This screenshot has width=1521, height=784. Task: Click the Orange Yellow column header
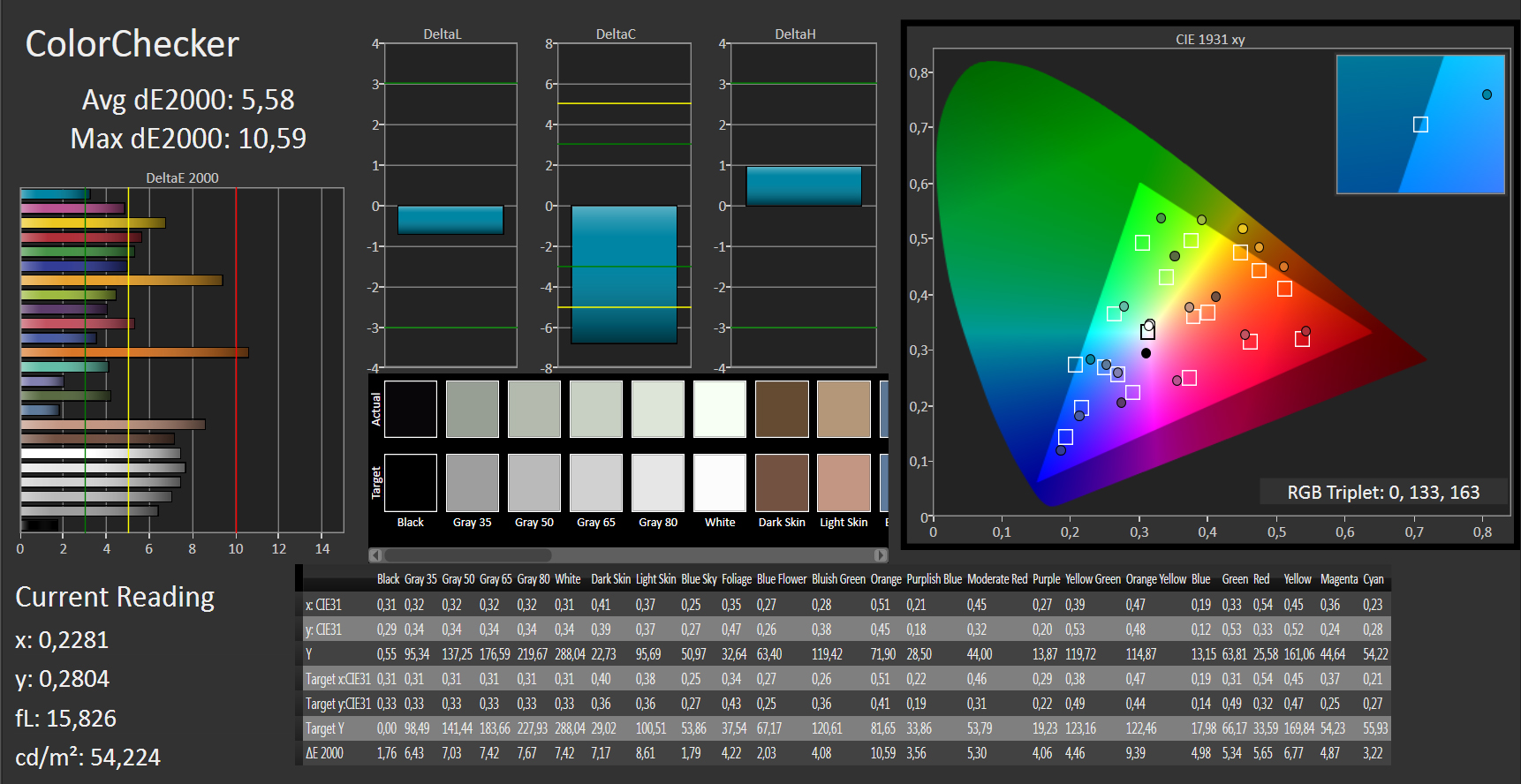(1156, 579)
